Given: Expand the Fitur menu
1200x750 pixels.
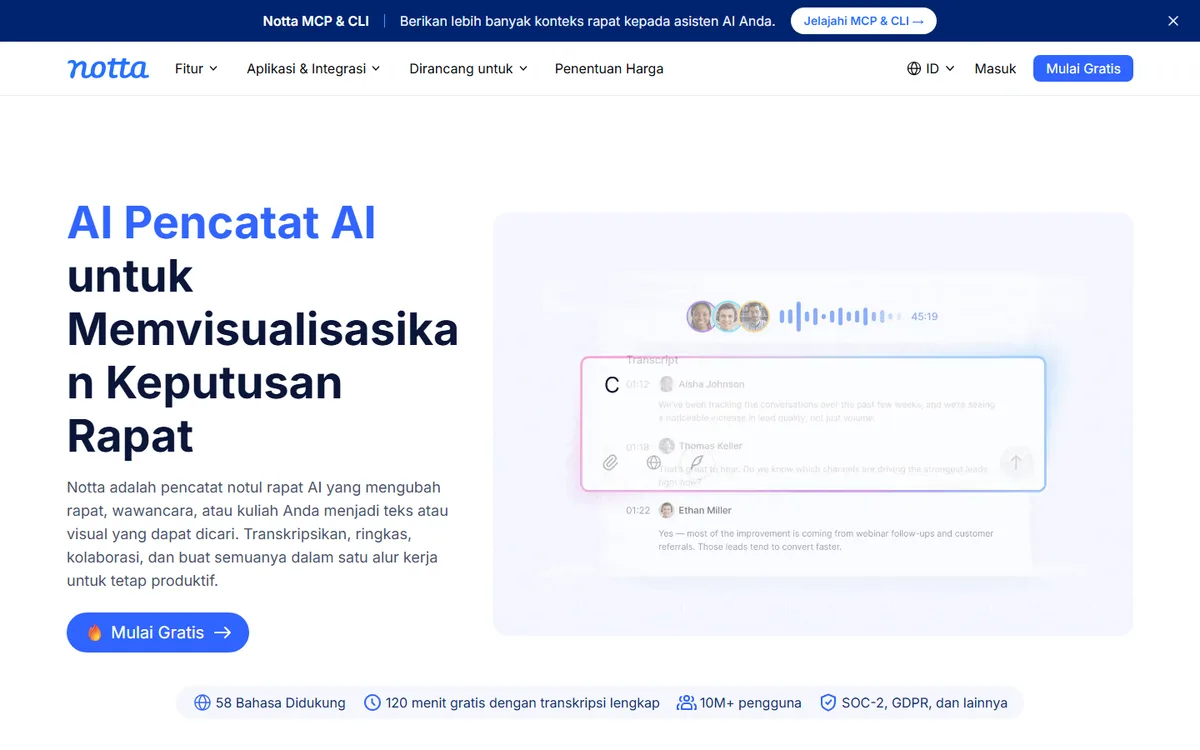Looking at the screenshot, I should [196, 69].
